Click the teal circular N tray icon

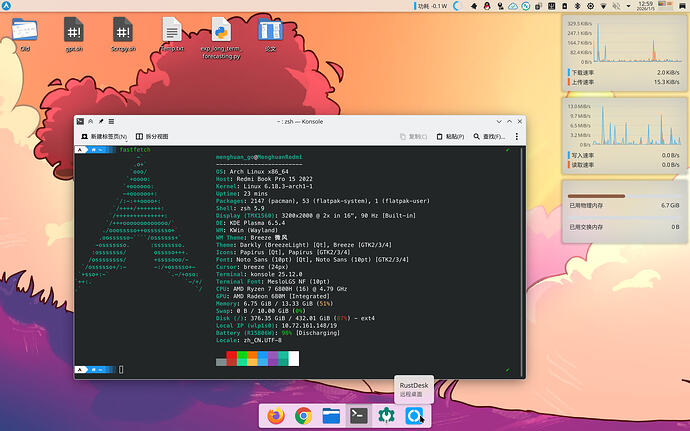[525, 6]
